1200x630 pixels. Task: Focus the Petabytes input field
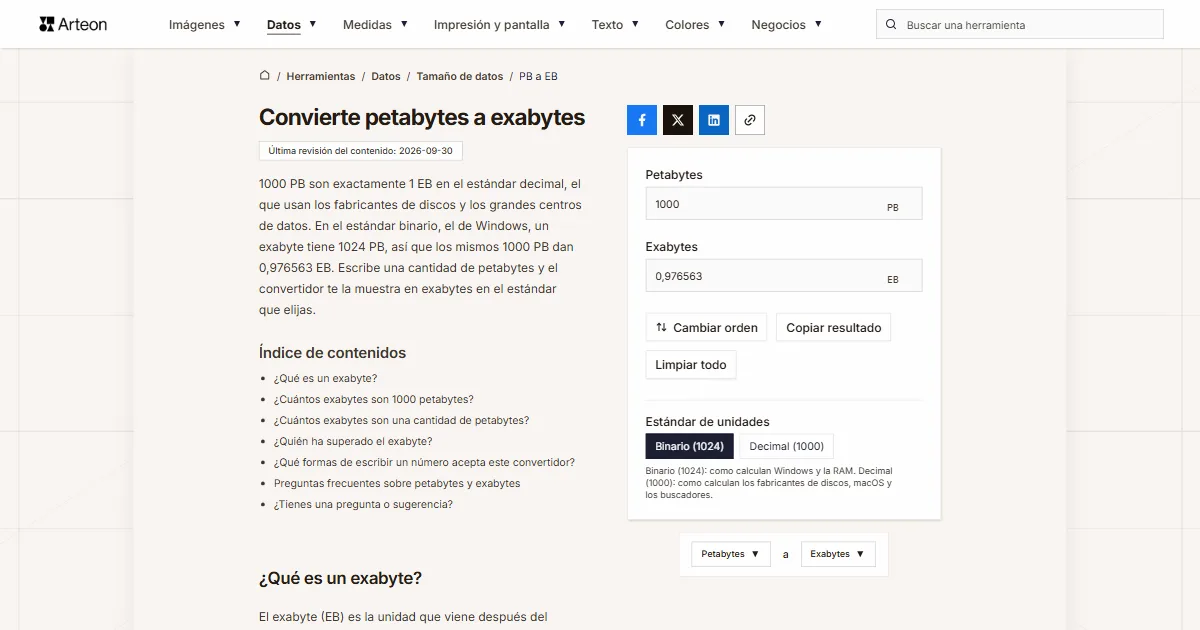point(784,204)
